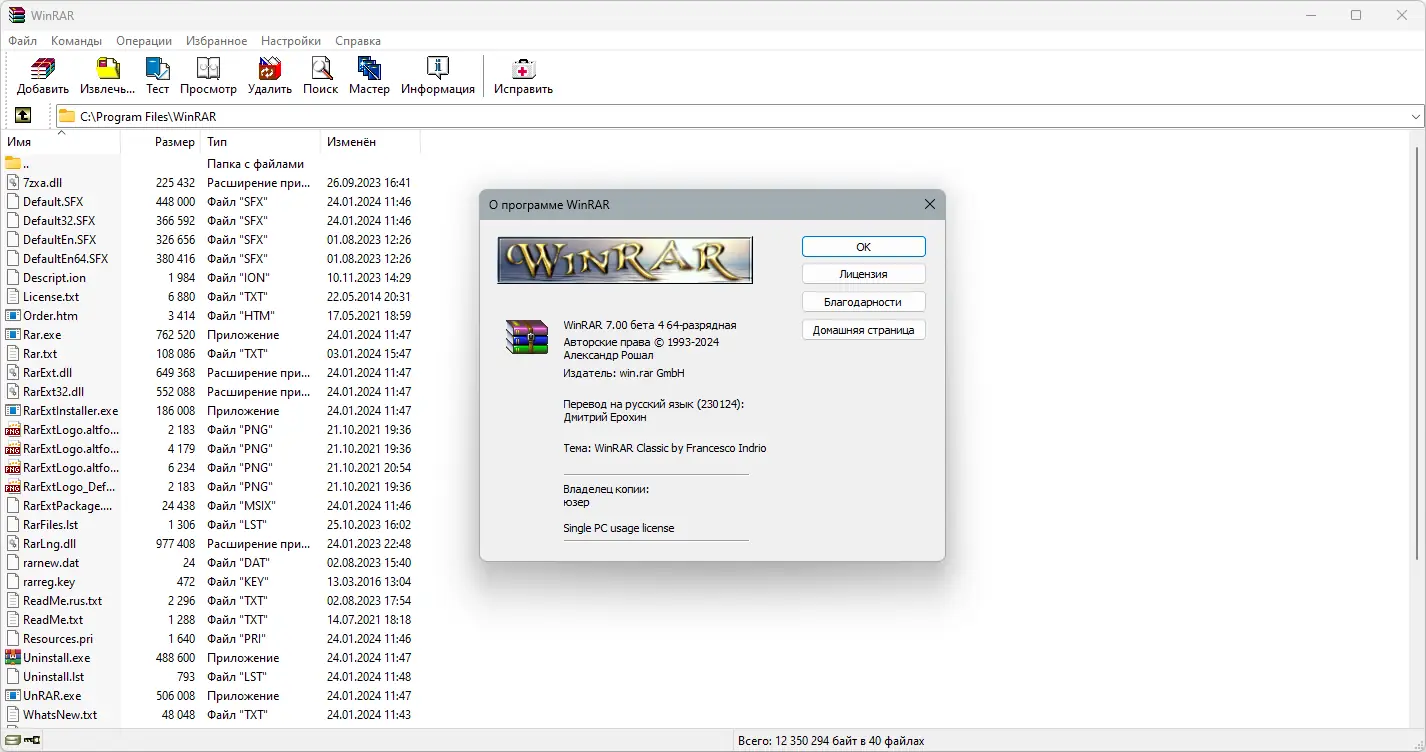Open the Настройки menu
Screen dimensions: 1426x752
point(291,41)
